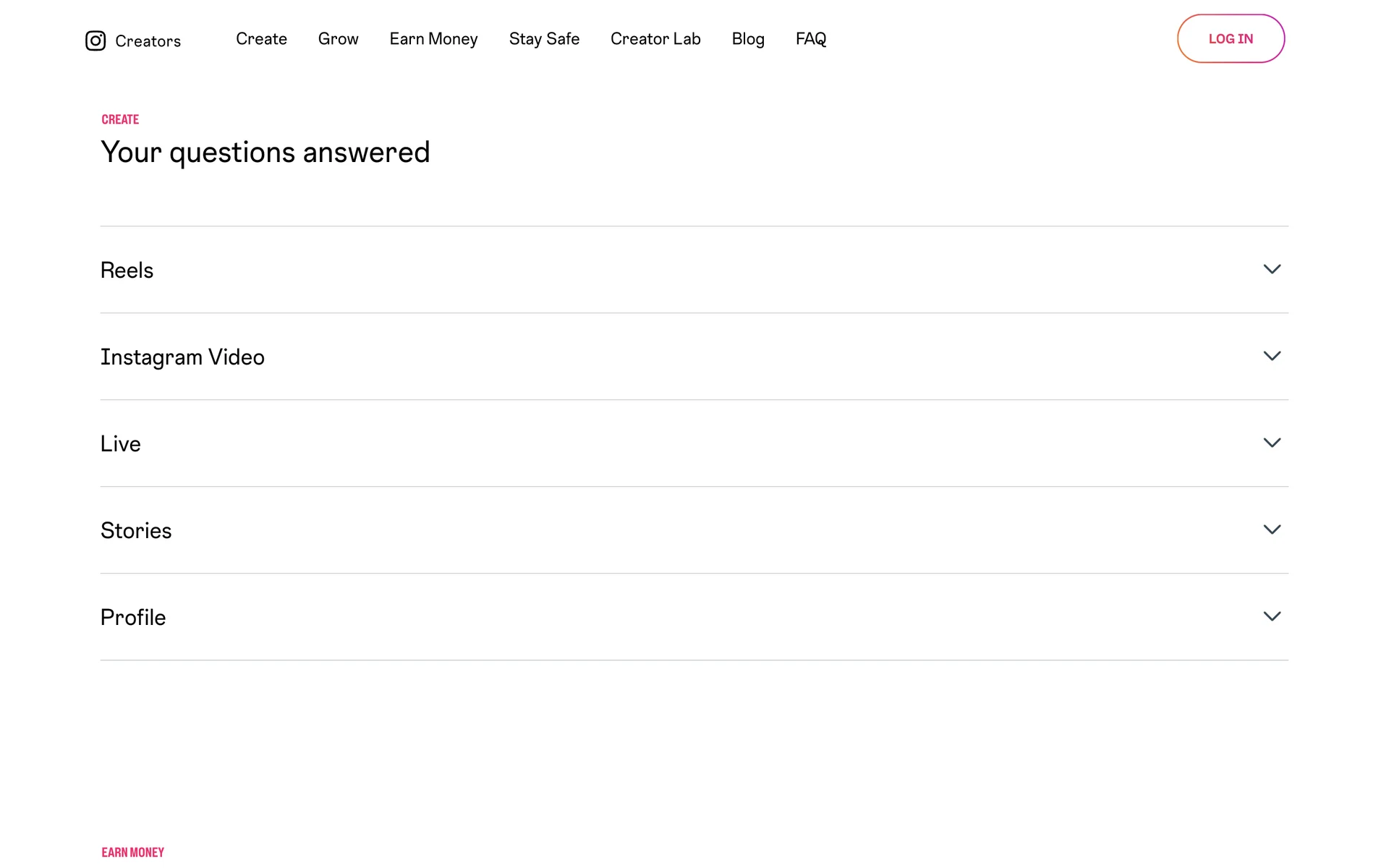
Task: Expand the Live section chevron
Action: [x=1272, y=443]
